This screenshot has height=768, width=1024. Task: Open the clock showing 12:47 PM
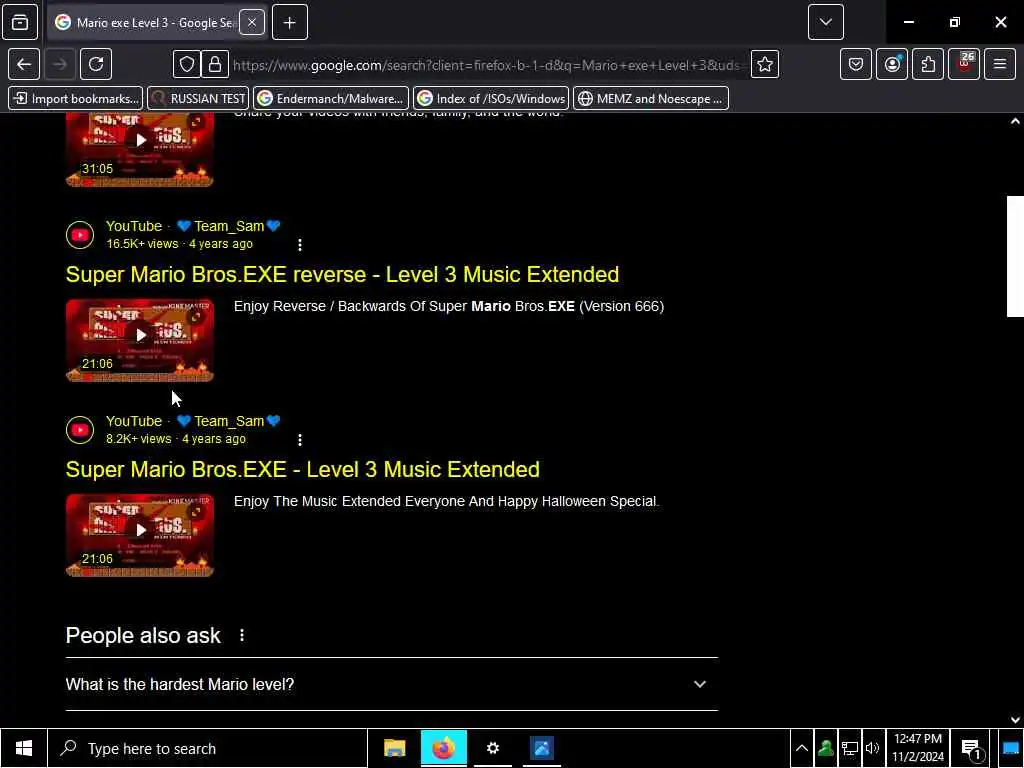click(918, 748)
